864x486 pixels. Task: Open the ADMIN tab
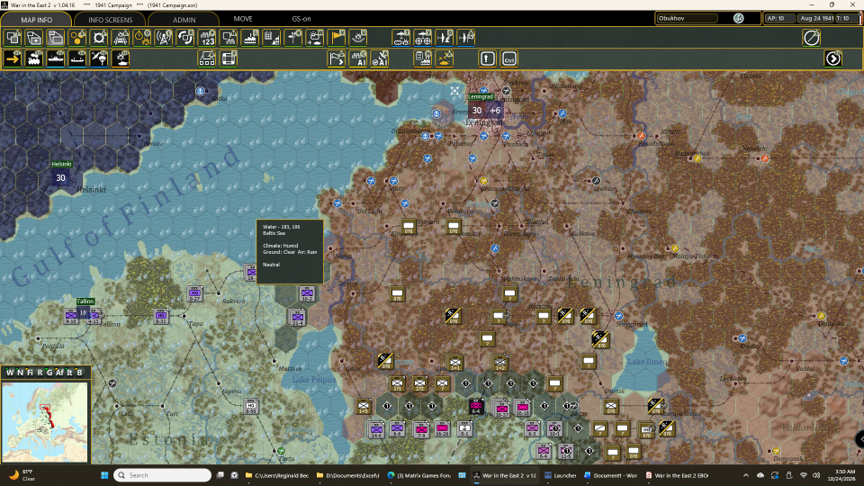coord(184,19)
